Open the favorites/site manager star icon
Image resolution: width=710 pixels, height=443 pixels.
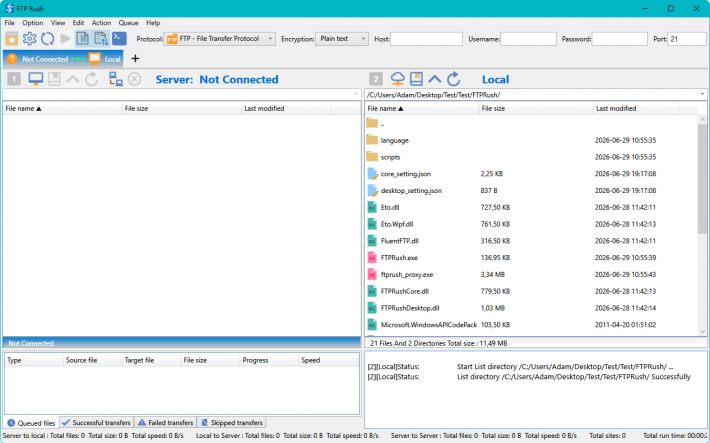(12, 39)
